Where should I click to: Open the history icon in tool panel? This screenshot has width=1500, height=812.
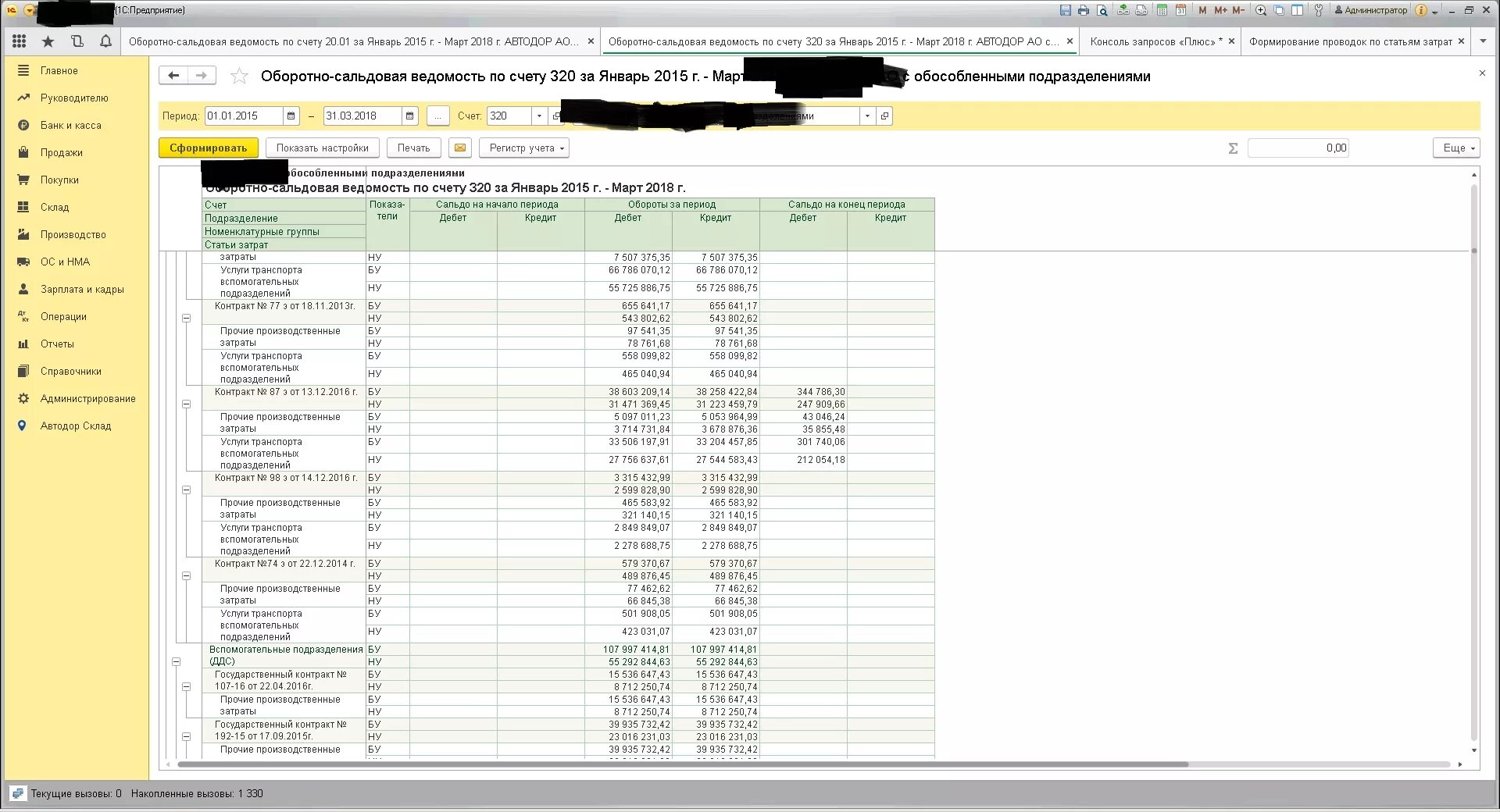[x=77, y=41]
